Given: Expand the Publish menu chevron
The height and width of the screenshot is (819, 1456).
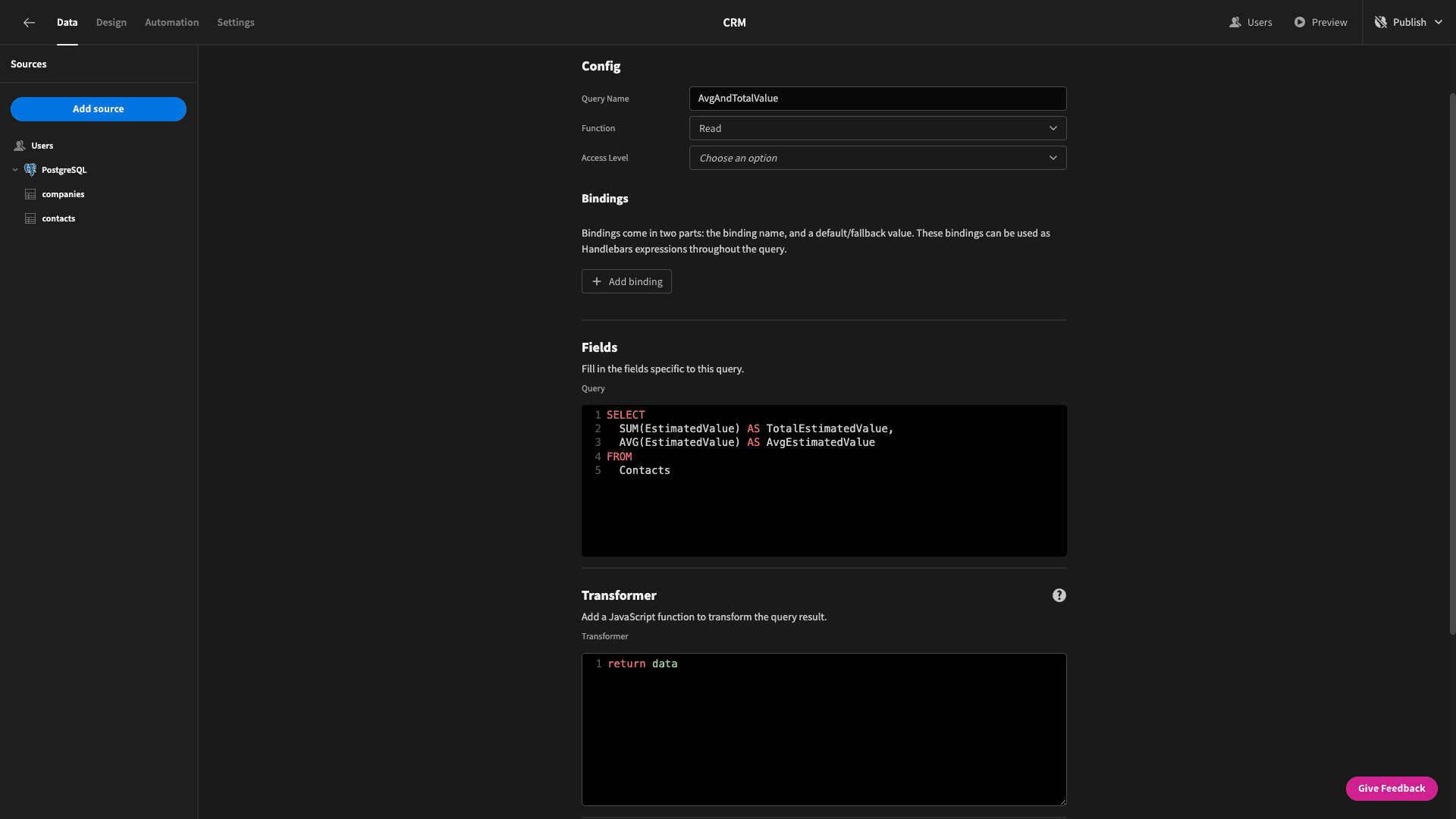Looking at the screenshot, I should coord(1438,22).
